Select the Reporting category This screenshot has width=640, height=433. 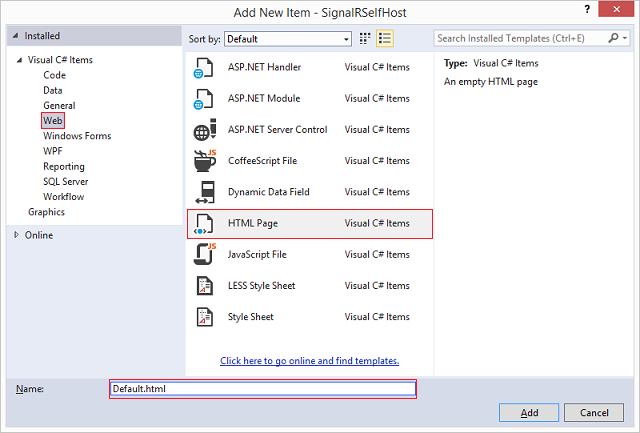[64, 167]
